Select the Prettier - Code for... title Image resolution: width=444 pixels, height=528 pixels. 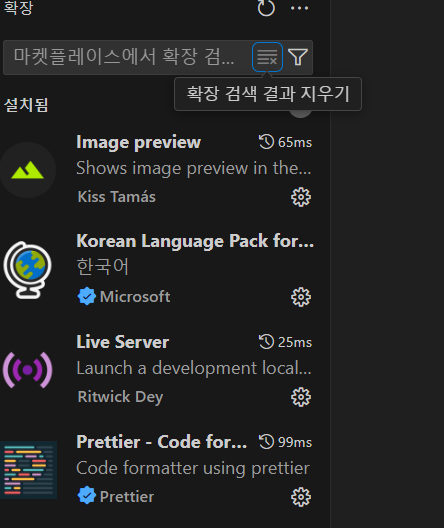coord(161,442)
